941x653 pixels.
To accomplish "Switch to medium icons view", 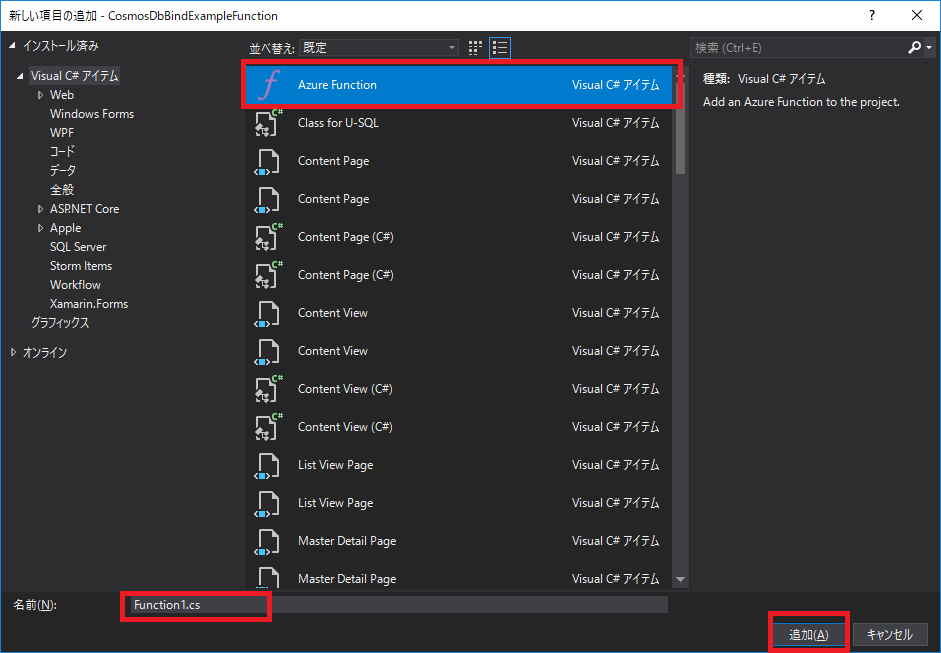I will click(475, 48).
